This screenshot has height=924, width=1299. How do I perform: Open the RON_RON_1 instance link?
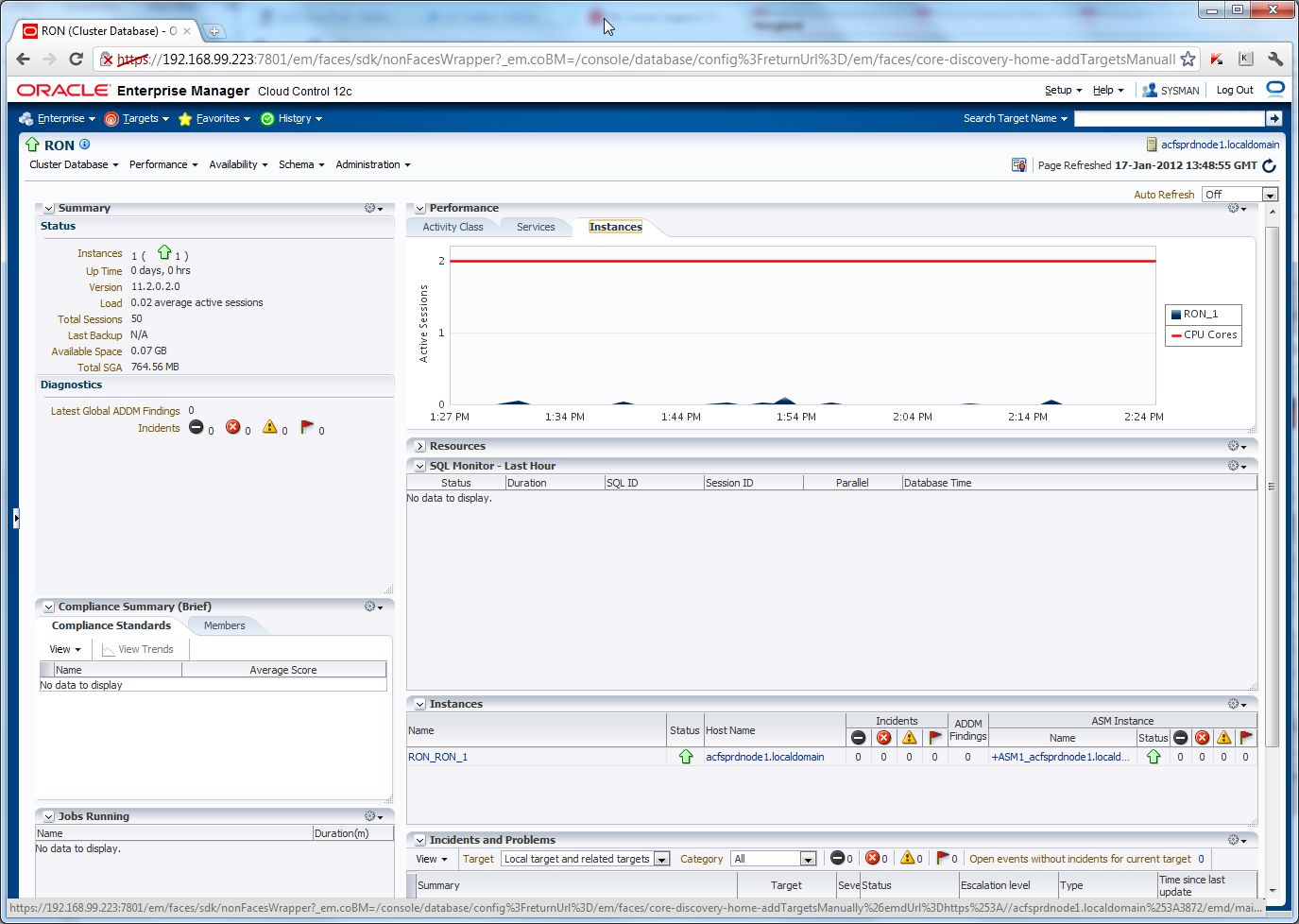pos(437,757)
